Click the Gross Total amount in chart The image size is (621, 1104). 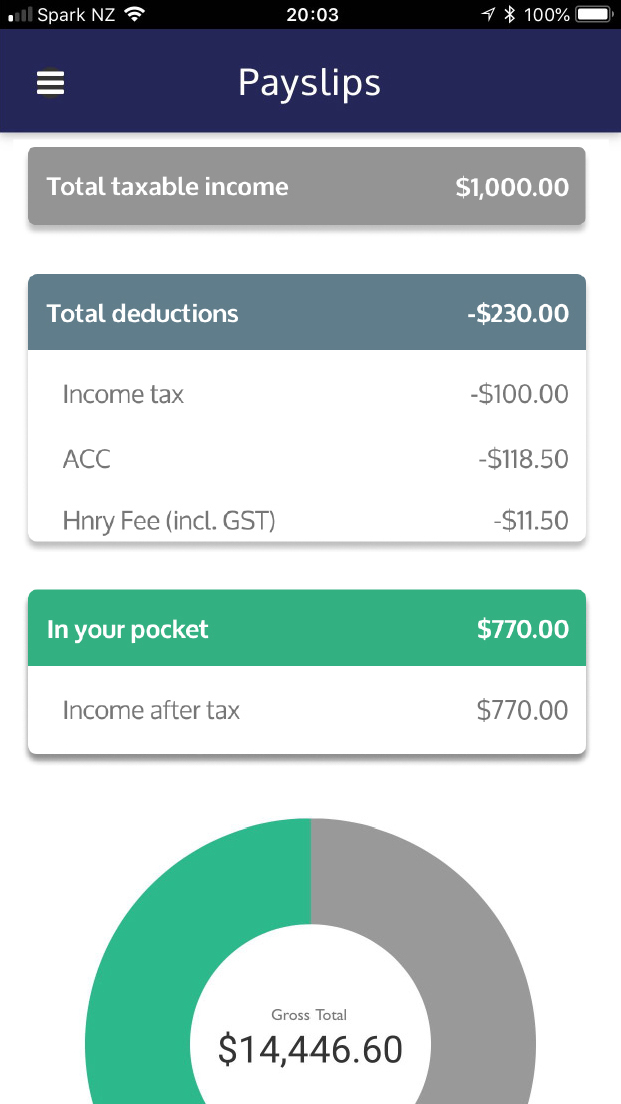(308, 1048)
